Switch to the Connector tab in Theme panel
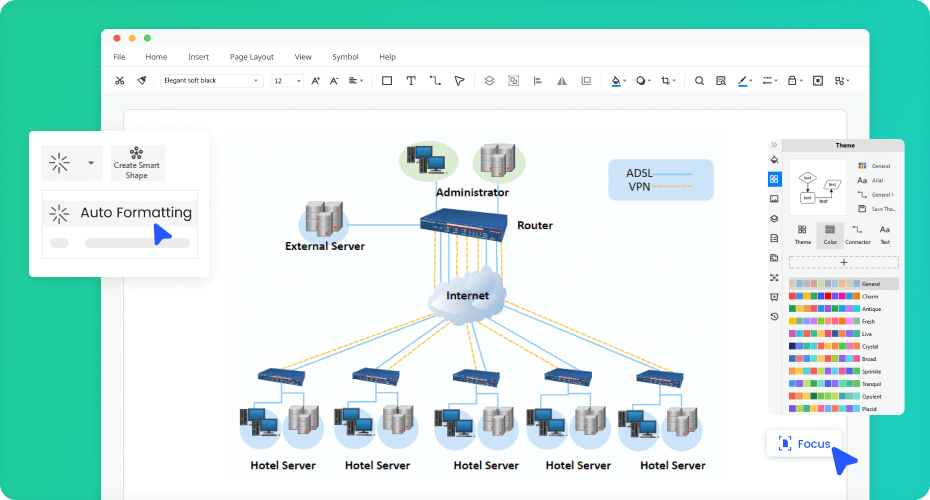 click(x=857, y=234)
